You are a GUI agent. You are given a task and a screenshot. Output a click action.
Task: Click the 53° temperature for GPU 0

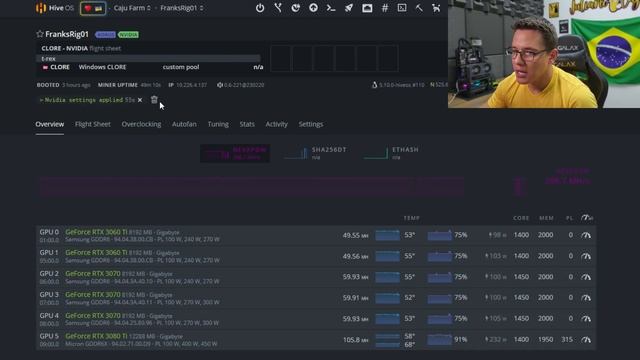[x=409, y=235]
